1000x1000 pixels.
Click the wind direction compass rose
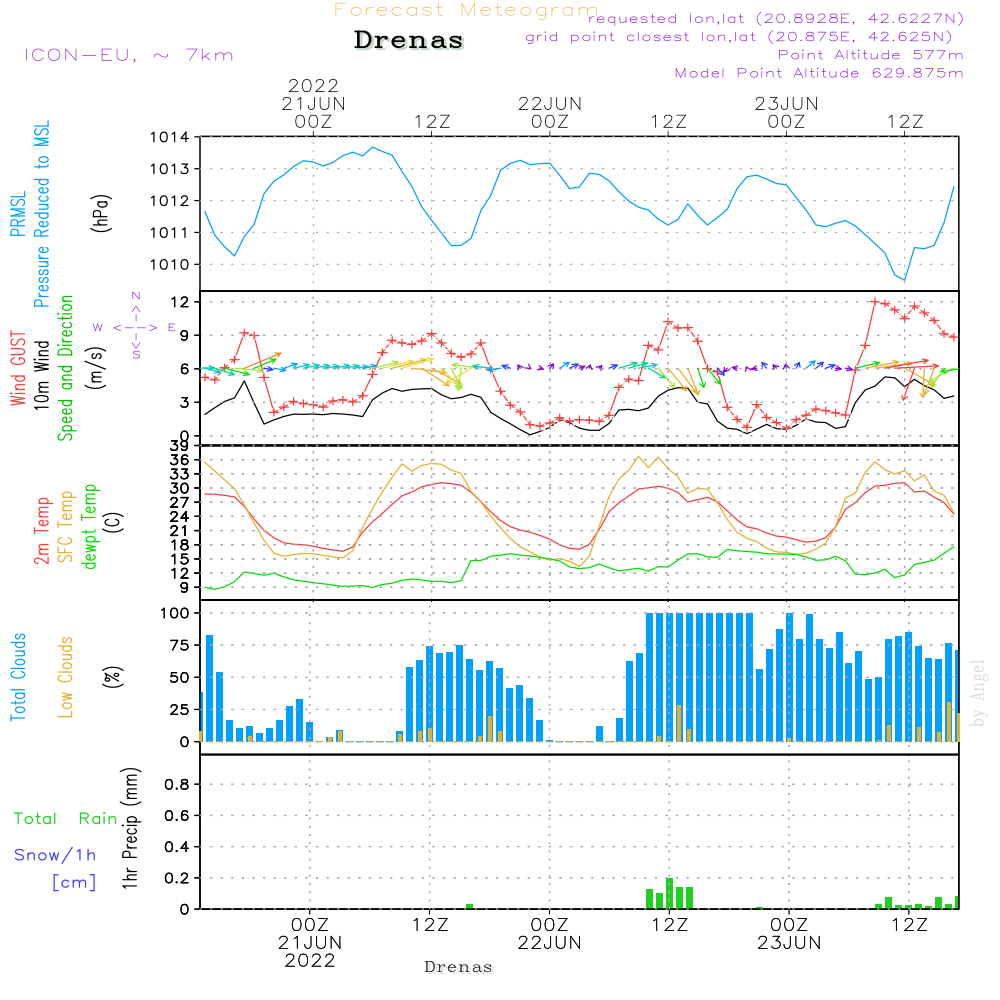[x=135, y=326]
